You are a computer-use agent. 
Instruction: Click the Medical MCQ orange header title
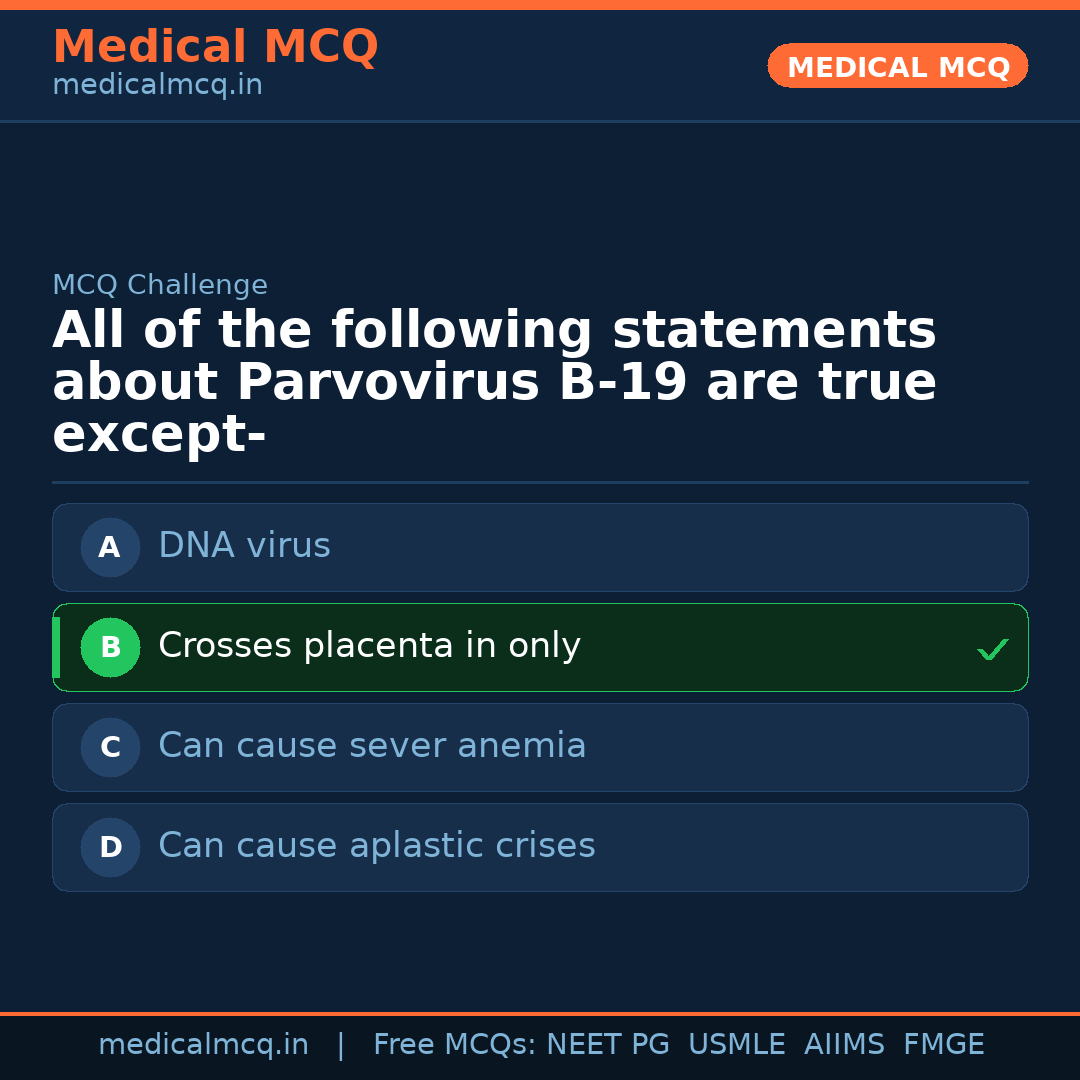[x=215, y=47]
